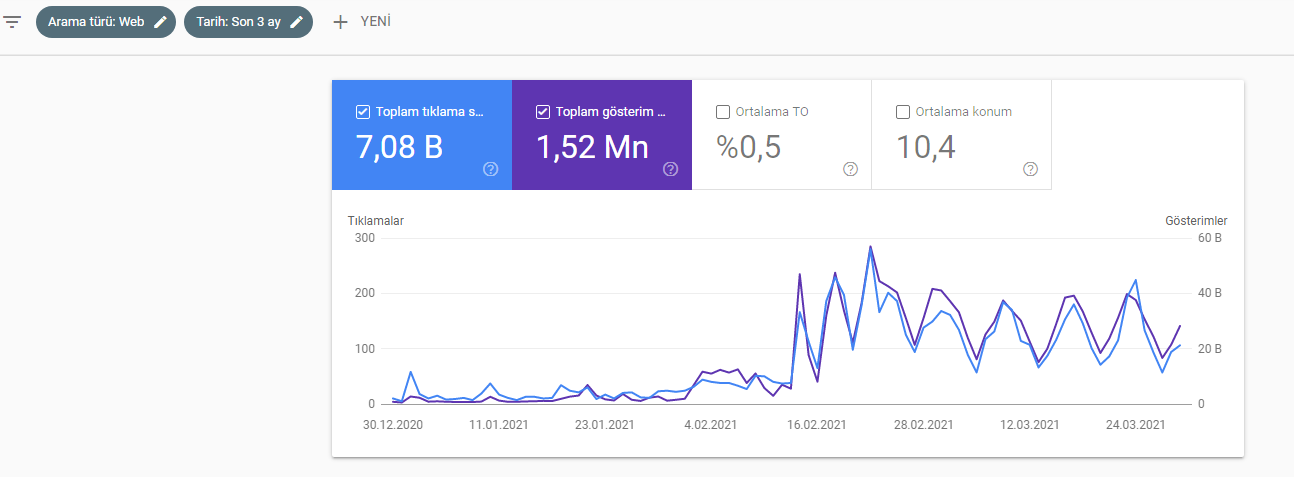Open the filter list icon

coord(12,22)
